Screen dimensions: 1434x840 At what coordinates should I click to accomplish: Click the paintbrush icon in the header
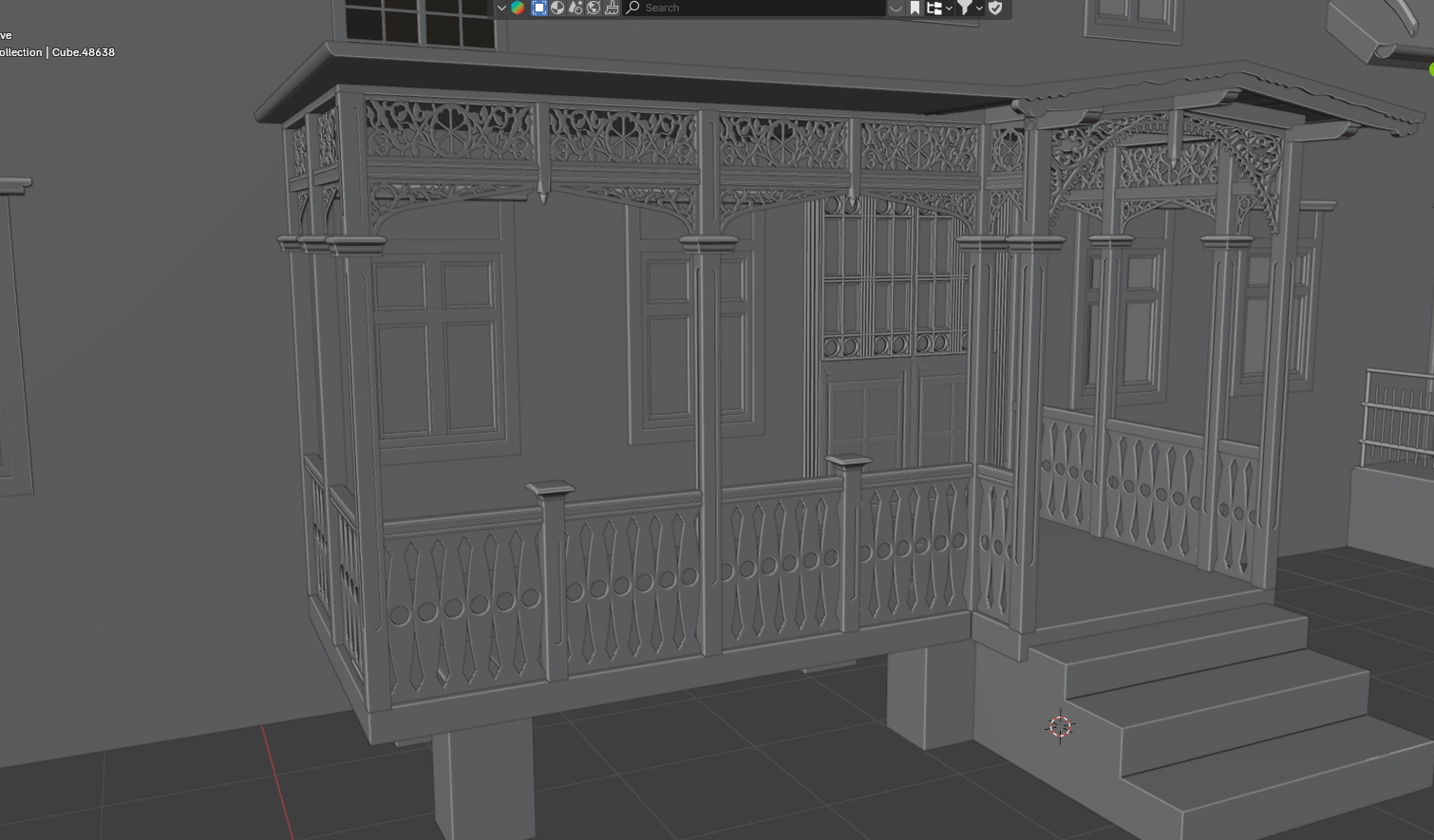(612, 8)
